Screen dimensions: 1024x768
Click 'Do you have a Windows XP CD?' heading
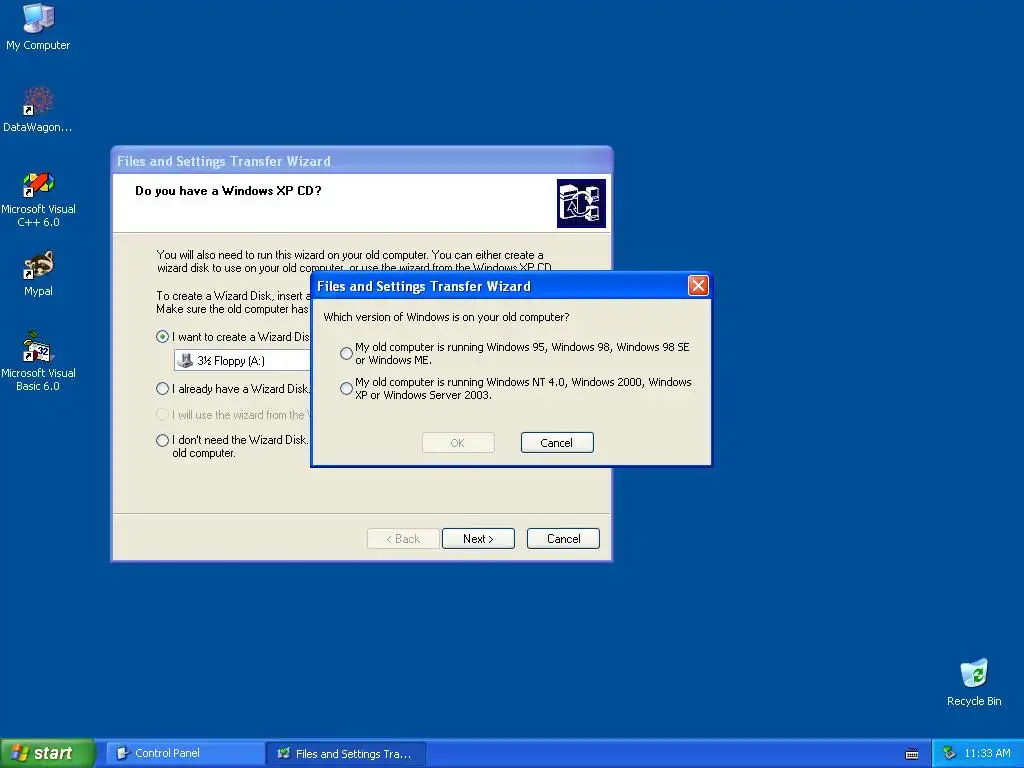click(x=228, y=191)
